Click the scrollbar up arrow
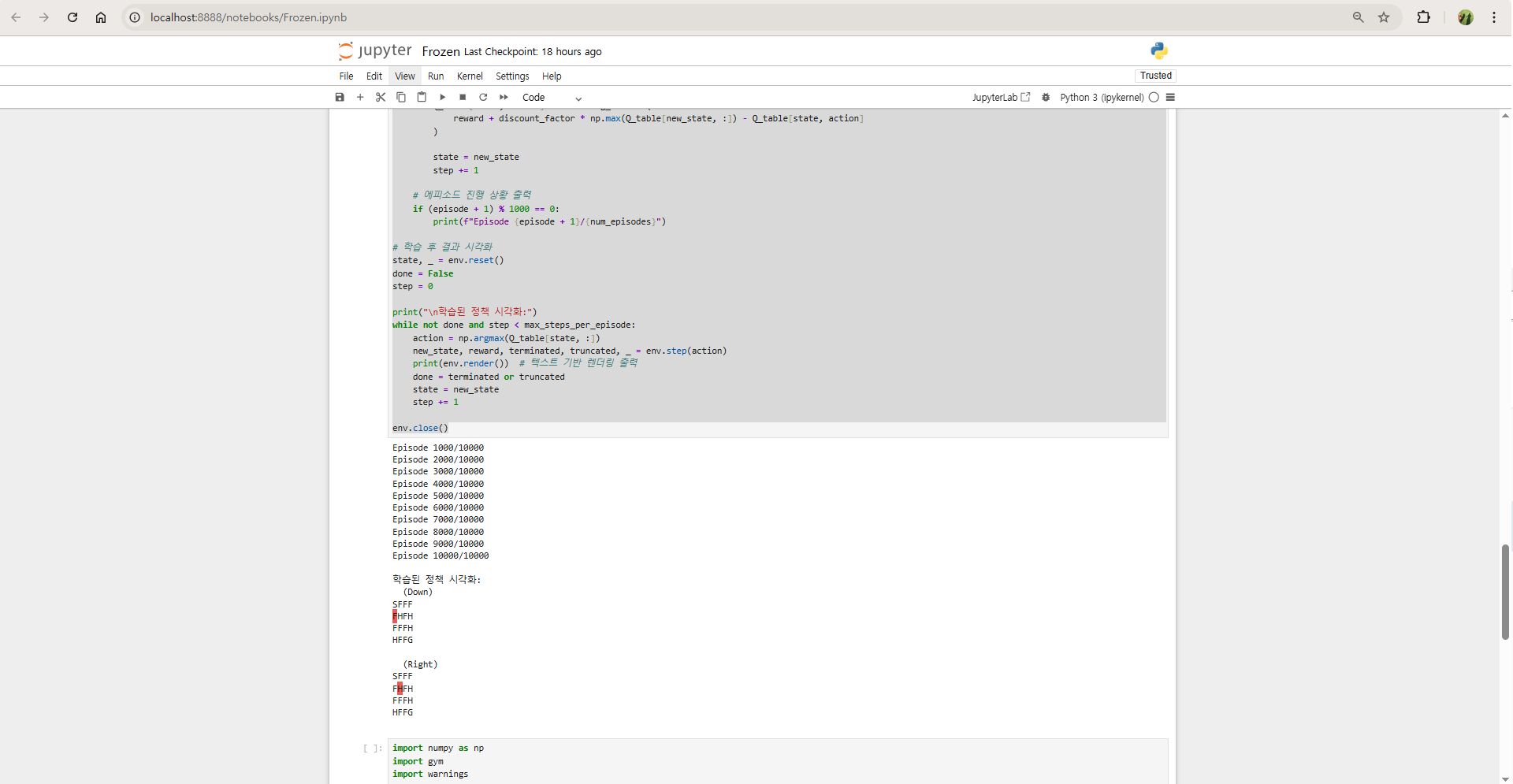The height and width of the screenshot is (784, 1513). pyautogui.click(x=1505, y=116)
